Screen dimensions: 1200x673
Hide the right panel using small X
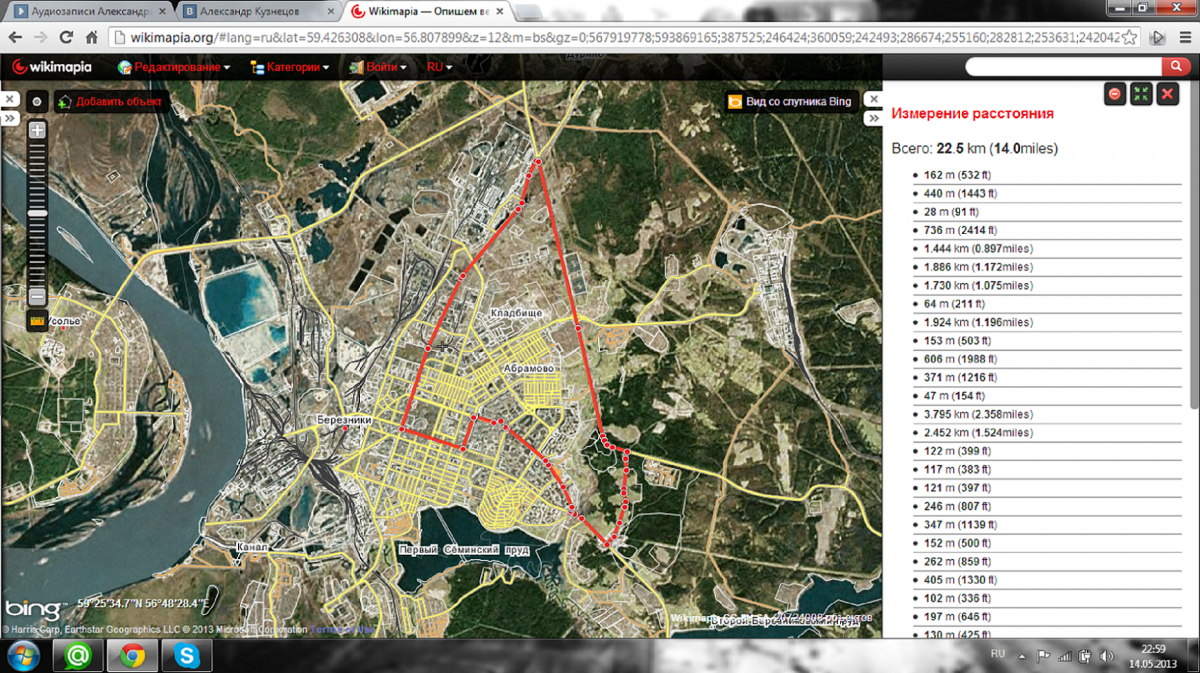point(872,100)
